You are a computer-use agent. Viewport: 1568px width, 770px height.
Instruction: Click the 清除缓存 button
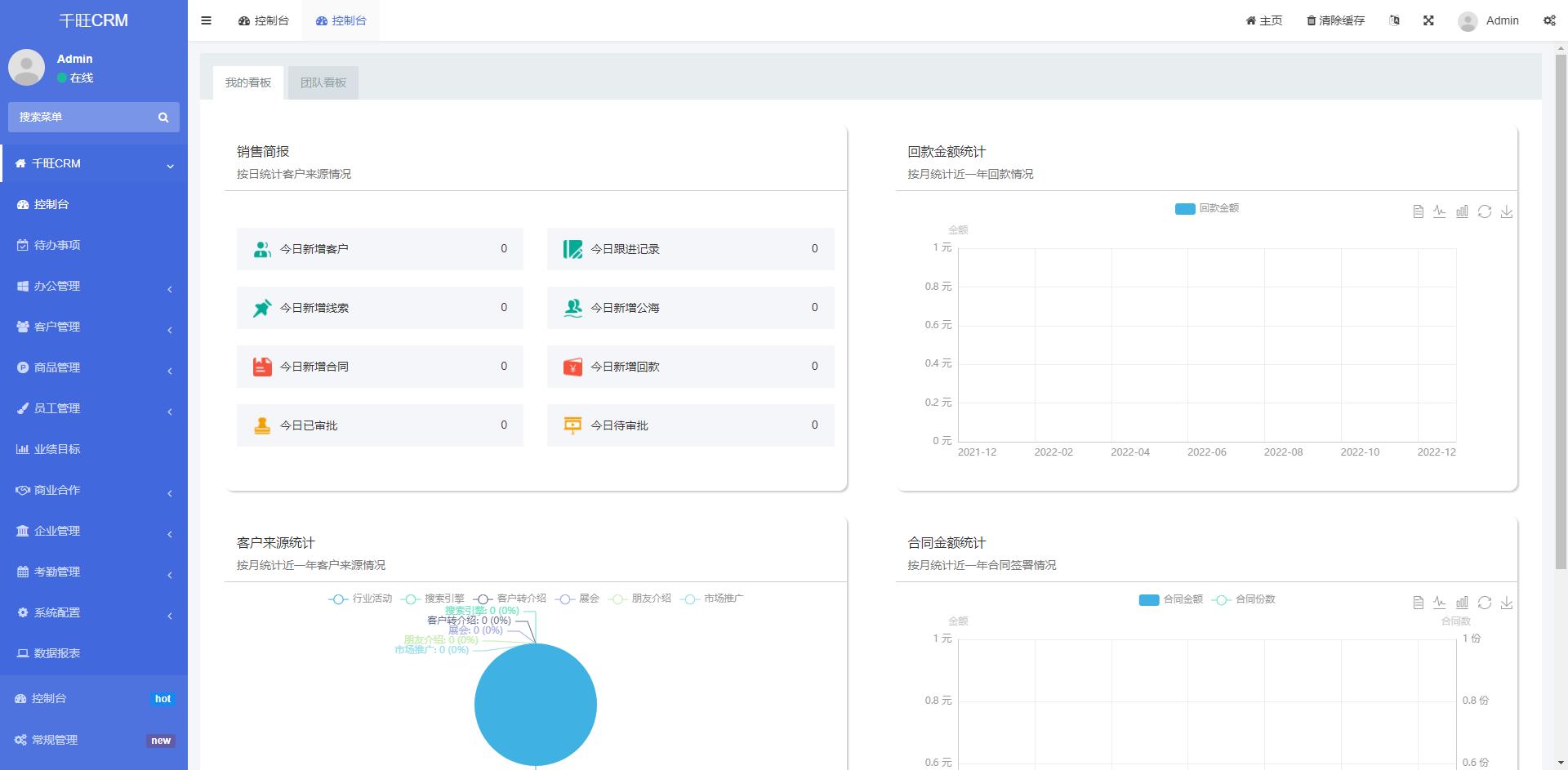pyautogui.click(x=1335, y=20)
